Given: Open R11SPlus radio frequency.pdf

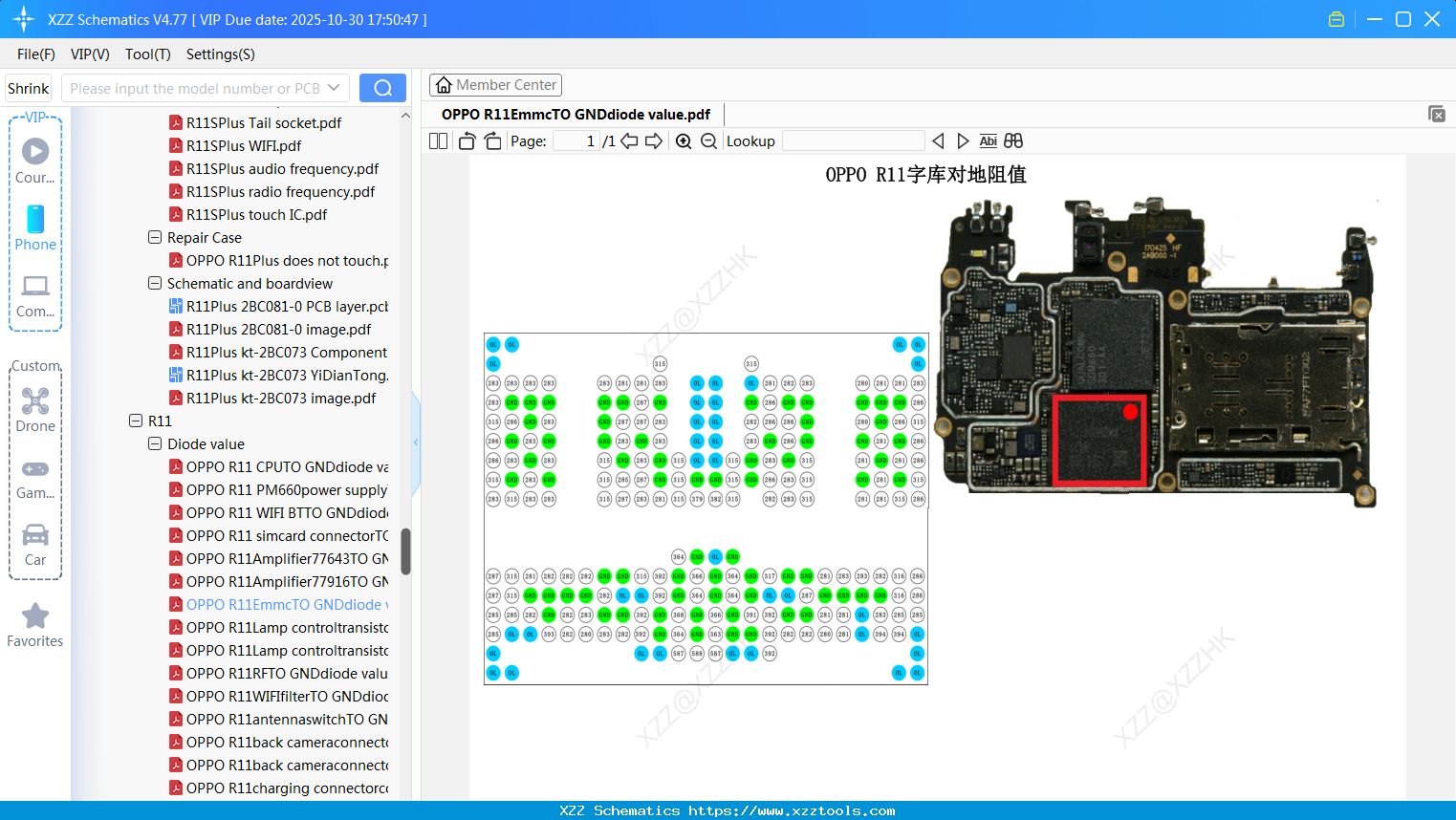Looking at the screenshot, I should (272, 191).
